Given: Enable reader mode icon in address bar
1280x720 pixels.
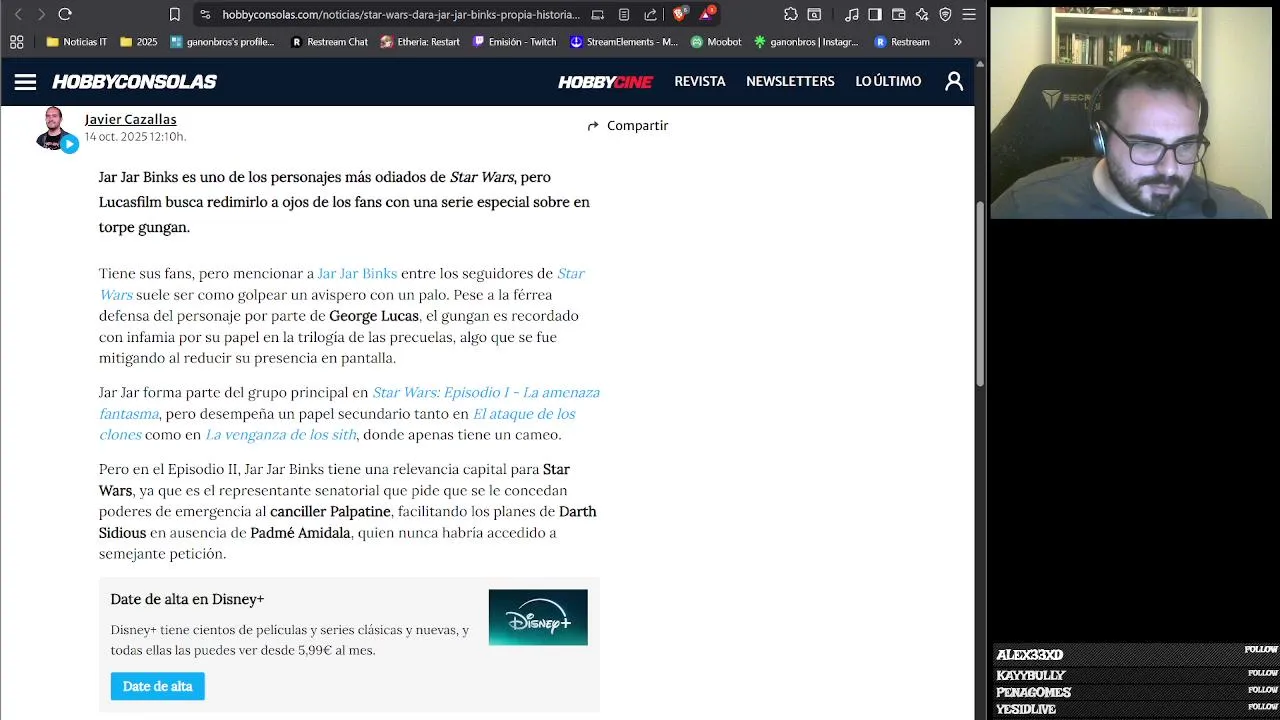Looking at the screenshot, I should coord(624,14).
